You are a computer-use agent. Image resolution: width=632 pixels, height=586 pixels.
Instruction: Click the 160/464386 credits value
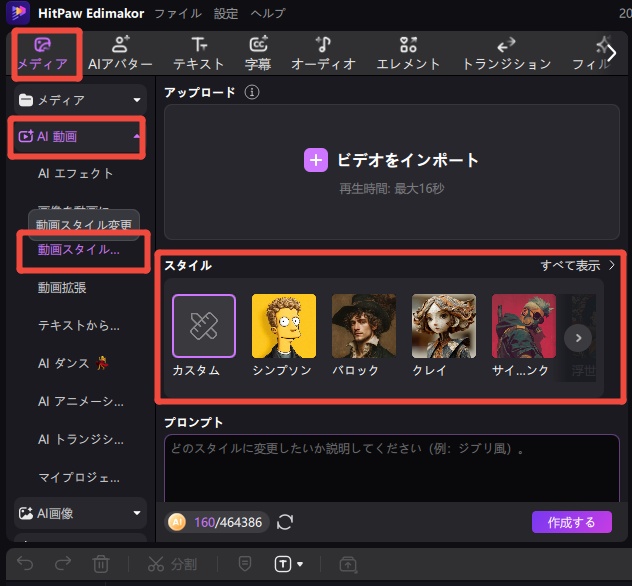coord(228,522)
